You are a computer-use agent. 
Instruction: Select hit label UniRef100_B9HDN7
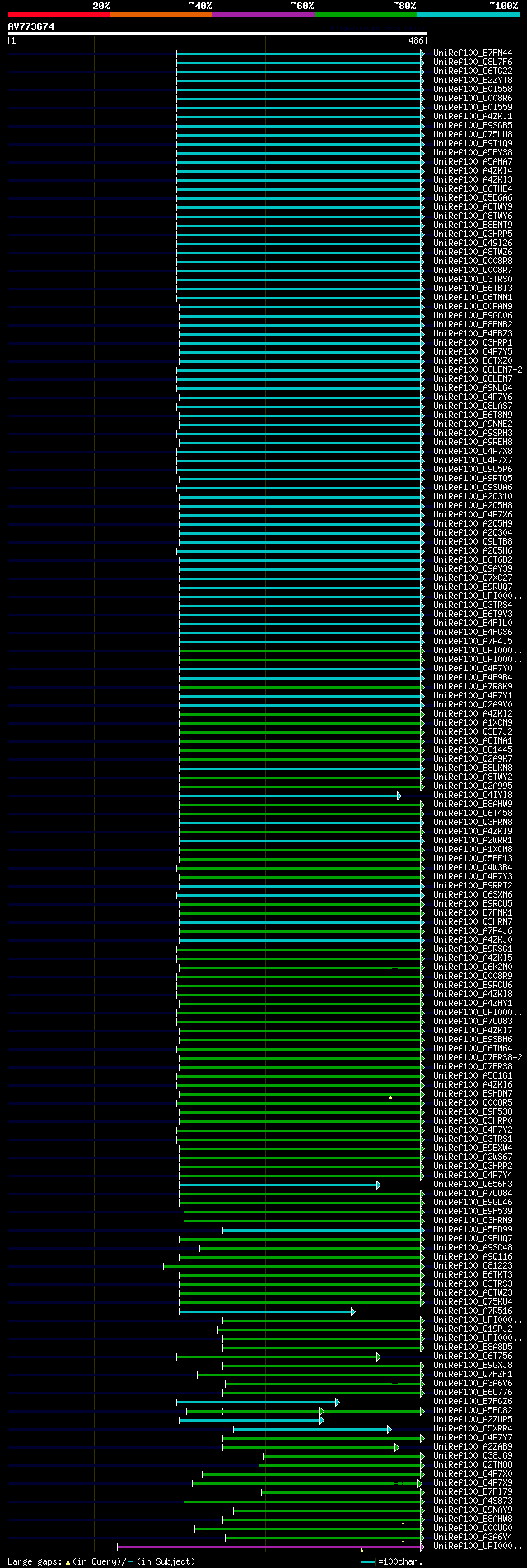click(x=473, y=1093)
